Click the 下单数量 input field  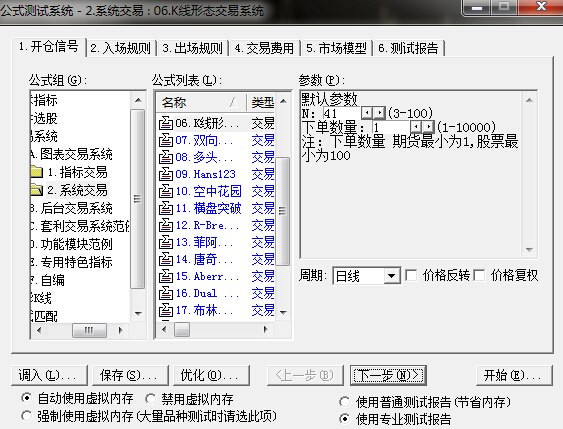391,127
